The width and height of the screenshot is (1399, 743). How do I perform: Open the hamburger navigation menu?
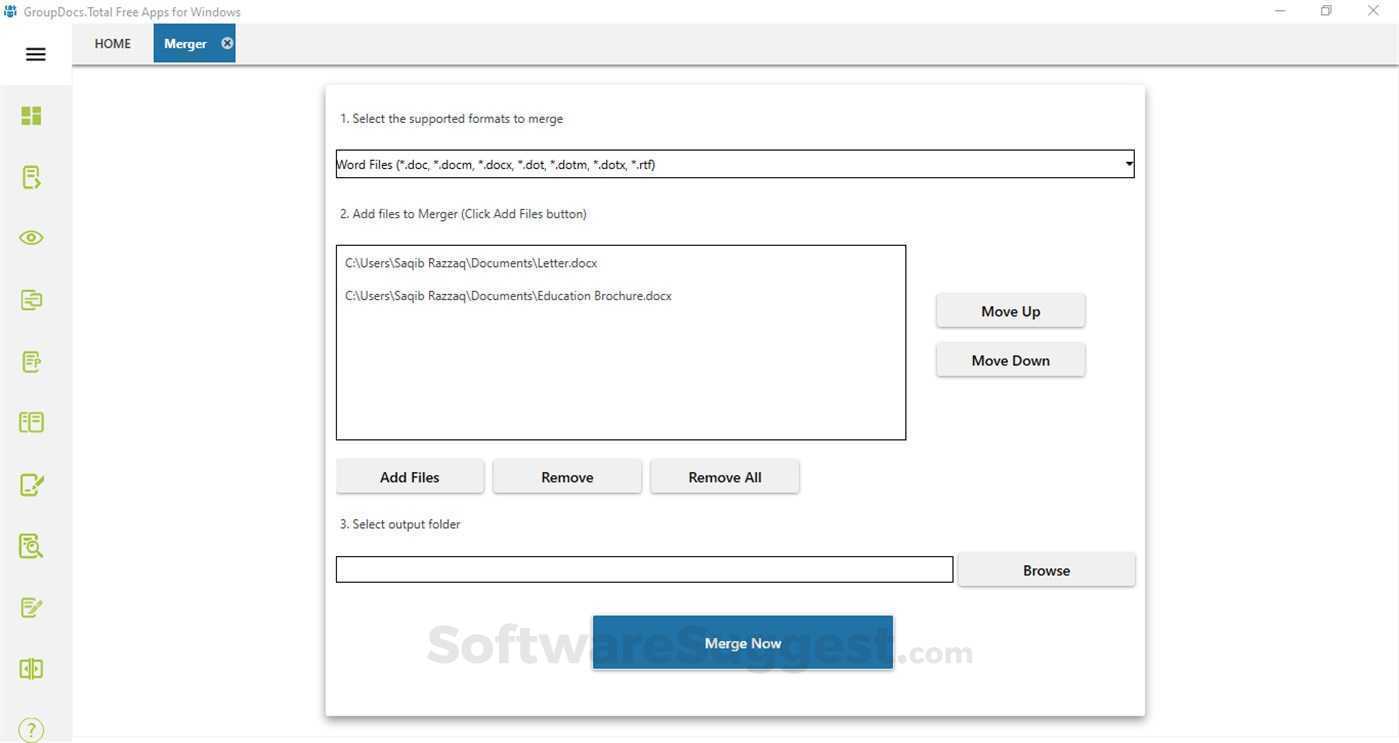coord(35,54)
